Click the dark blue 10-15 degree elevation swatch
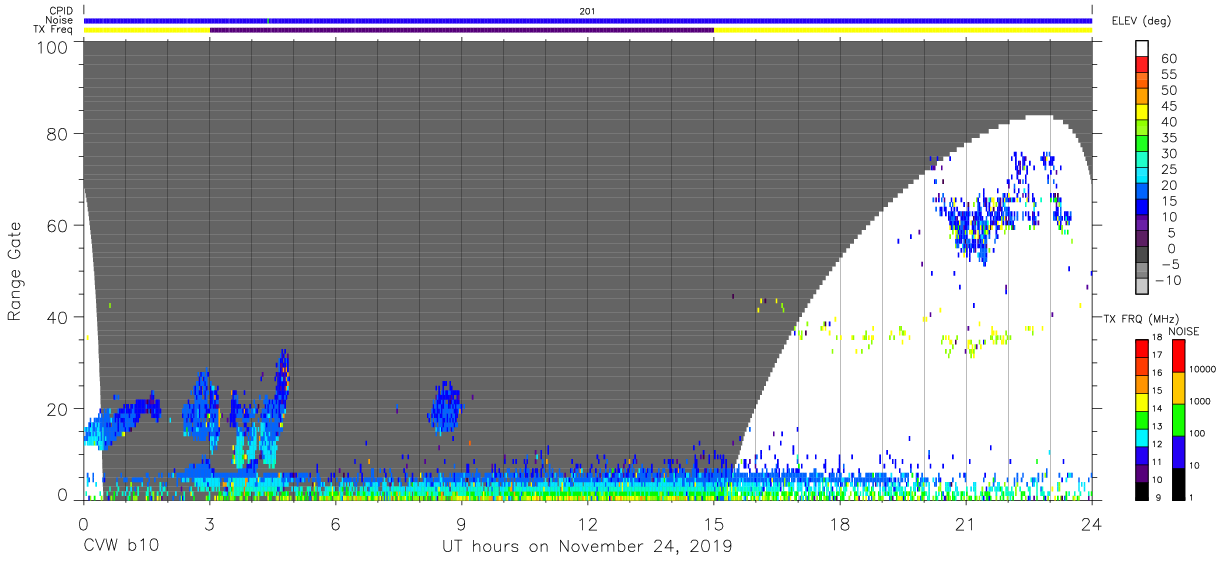Image resolution: width=1228 pixels, height=567 pixels. (1142, 209)
